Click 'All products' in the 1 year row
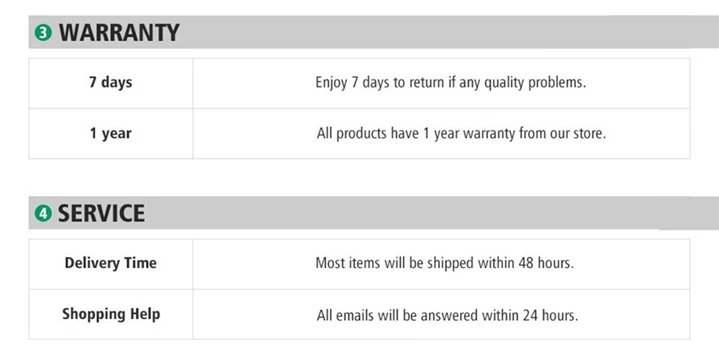Image resolution: width=719 pixels, height=363 pixels. (352, 133)
